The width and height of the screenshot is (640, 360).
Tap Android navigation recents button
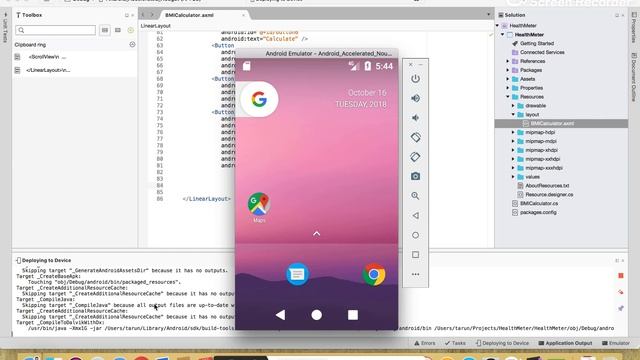pos(353,315)
